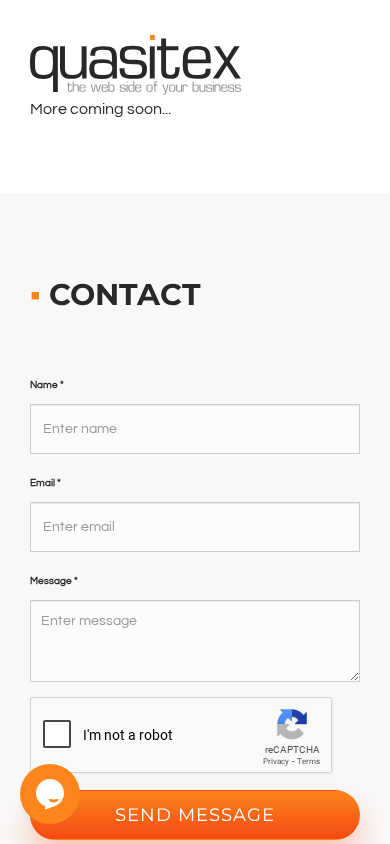Focus the Enter name input field
390x844 pixels.
(x=195, y=429)
